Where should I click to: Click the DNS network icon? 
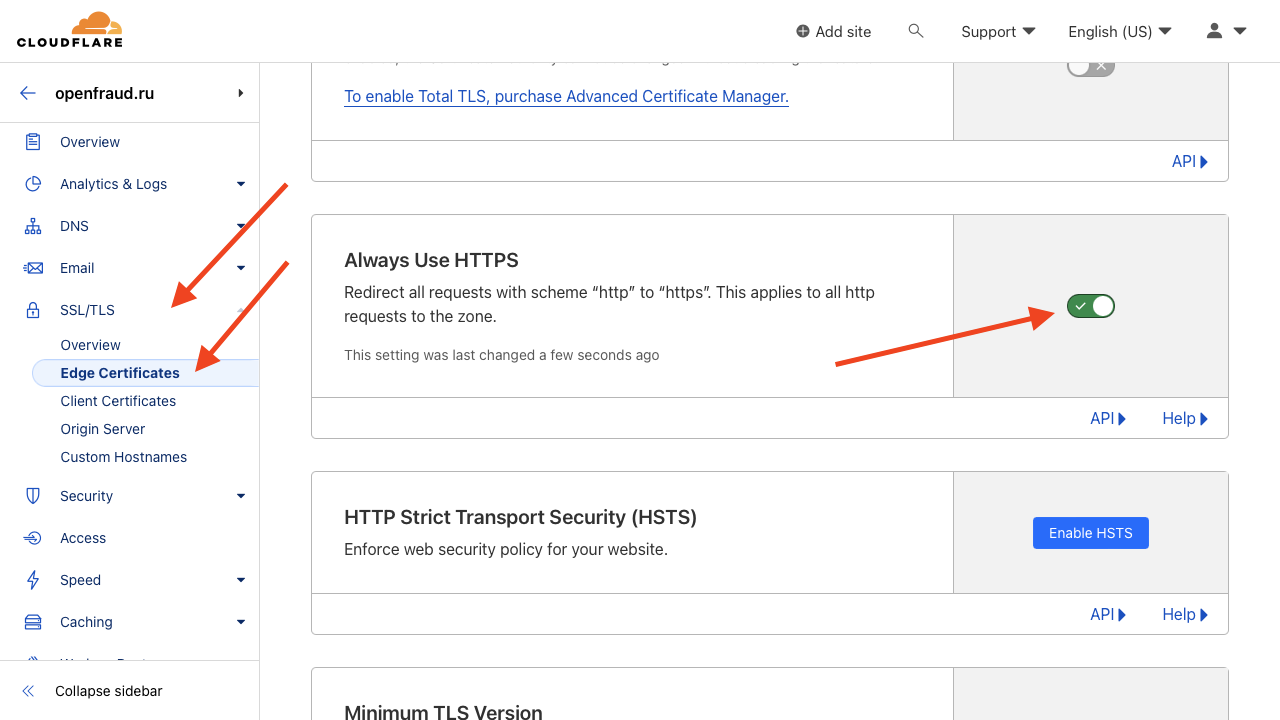33,226
